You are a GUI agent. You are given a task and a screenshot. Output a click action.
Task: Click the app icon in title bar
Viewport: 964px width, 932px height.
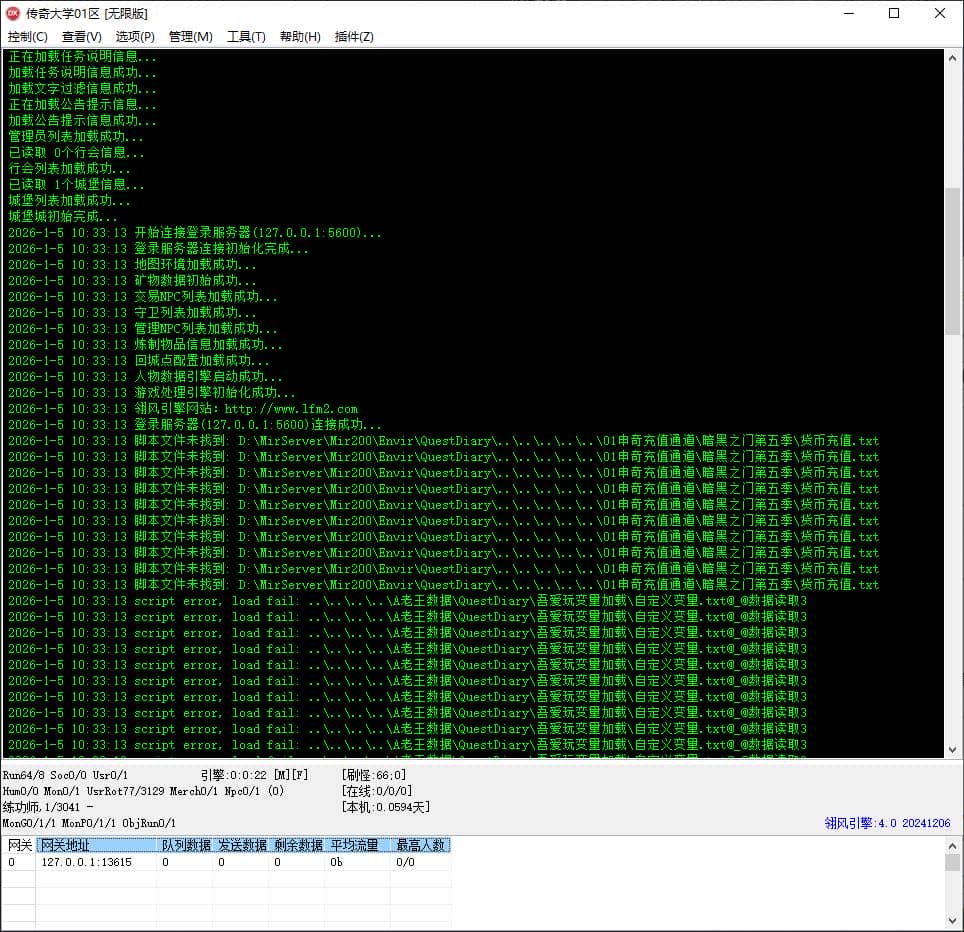(x=13, y=13)
